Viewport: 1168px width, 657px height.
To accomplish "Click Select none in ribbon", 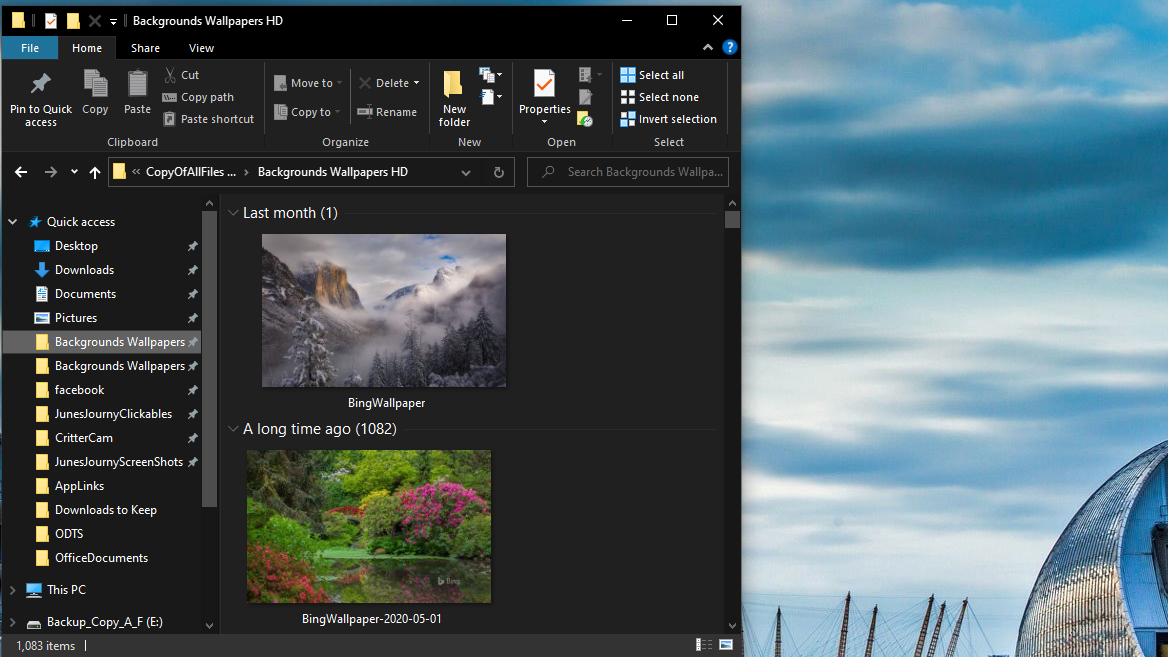I will [660, 97].
